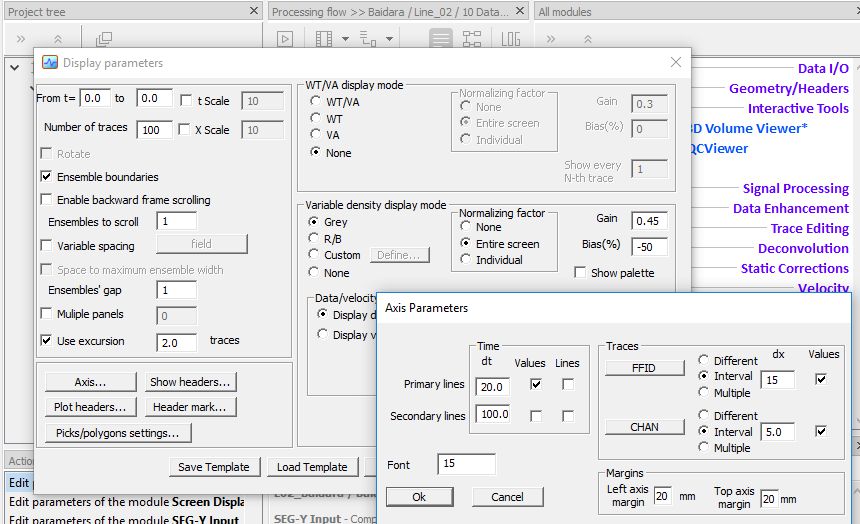Click Plot headers... button
The image size is (860, 524).
pyautogui.click(x=90, y=407)
